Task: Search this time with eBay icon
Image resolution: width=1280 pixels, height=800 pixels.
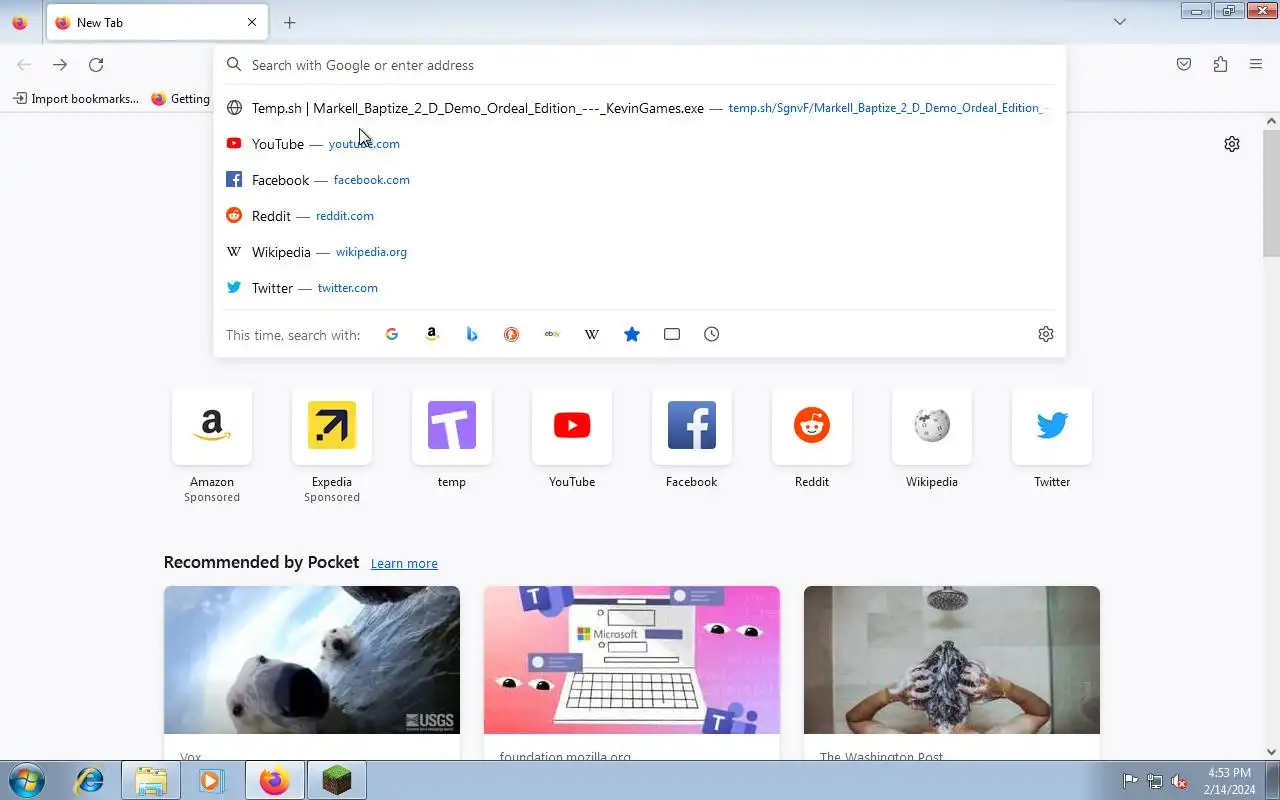Action: (552, 334)
